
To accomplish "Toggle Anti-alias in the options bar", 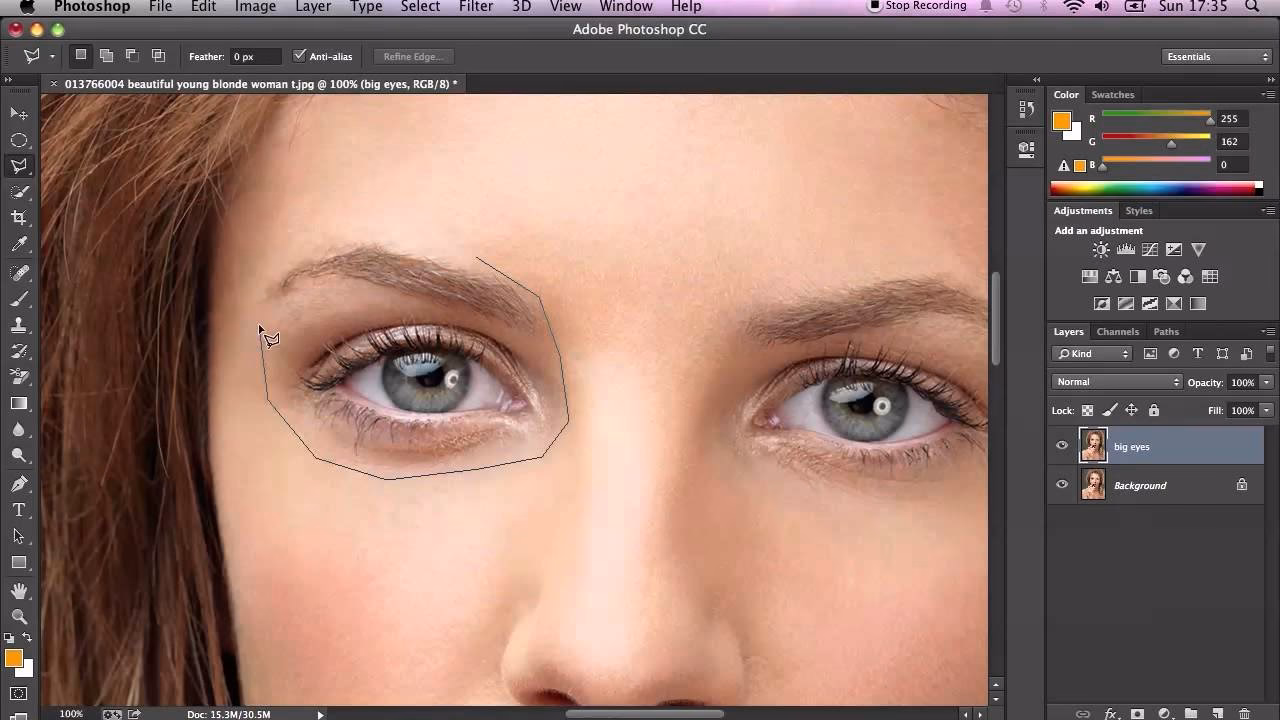I will (x=300, y=55).
